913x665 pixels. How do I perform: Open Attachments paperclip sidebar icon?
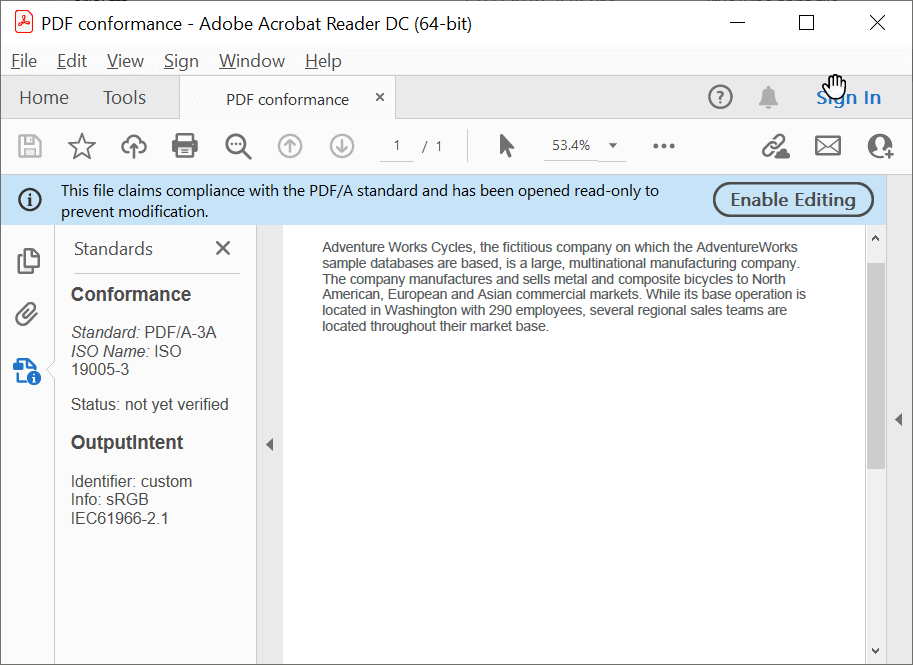pyautogui.click(x=27, y=314)
